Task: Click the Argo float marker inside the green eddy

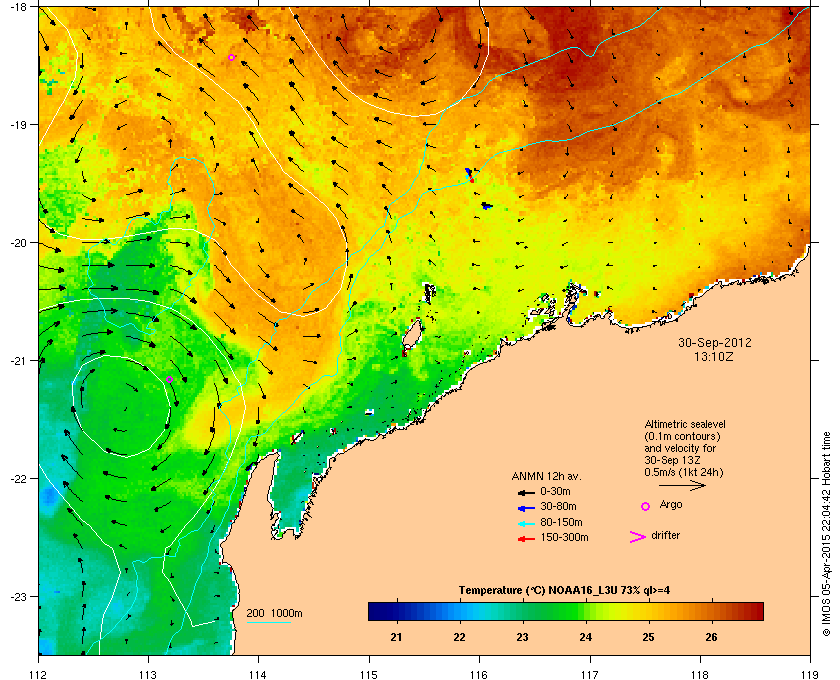Action: pyautogui.click(x=169, y=379)
